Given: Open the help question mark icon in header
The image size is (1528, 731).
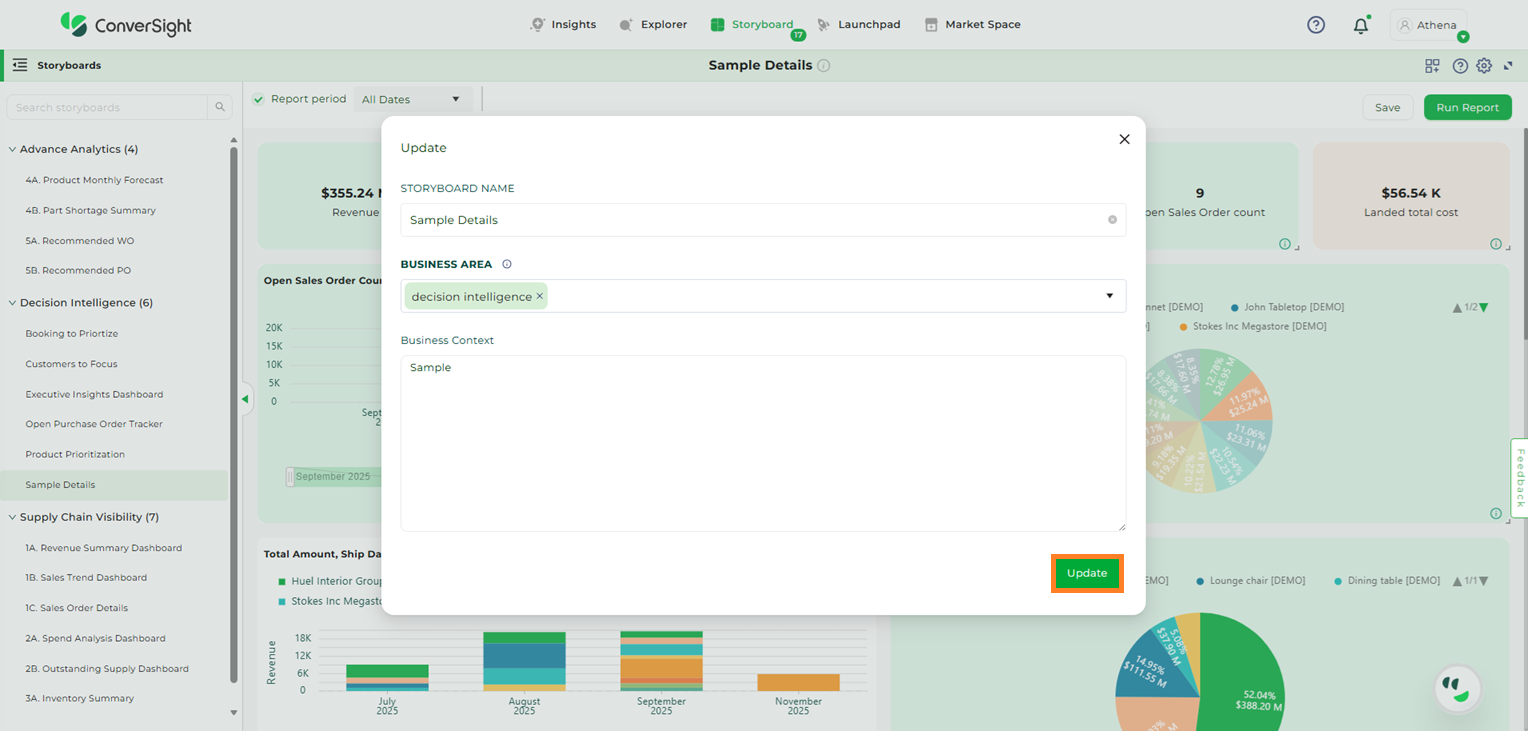Looking at the screenshot, I should (x=1316, y=25).
